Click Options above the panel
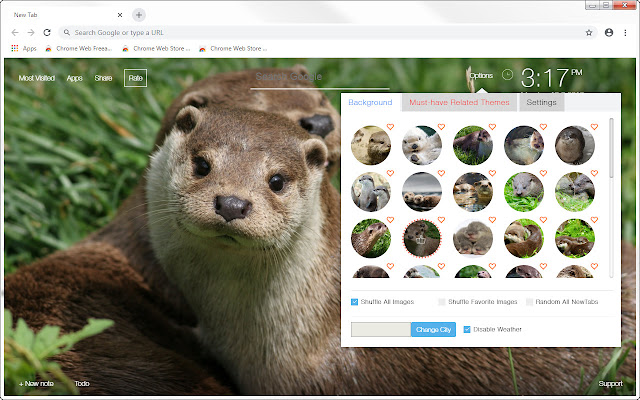 pyautogui.click(x=481, y=76)
